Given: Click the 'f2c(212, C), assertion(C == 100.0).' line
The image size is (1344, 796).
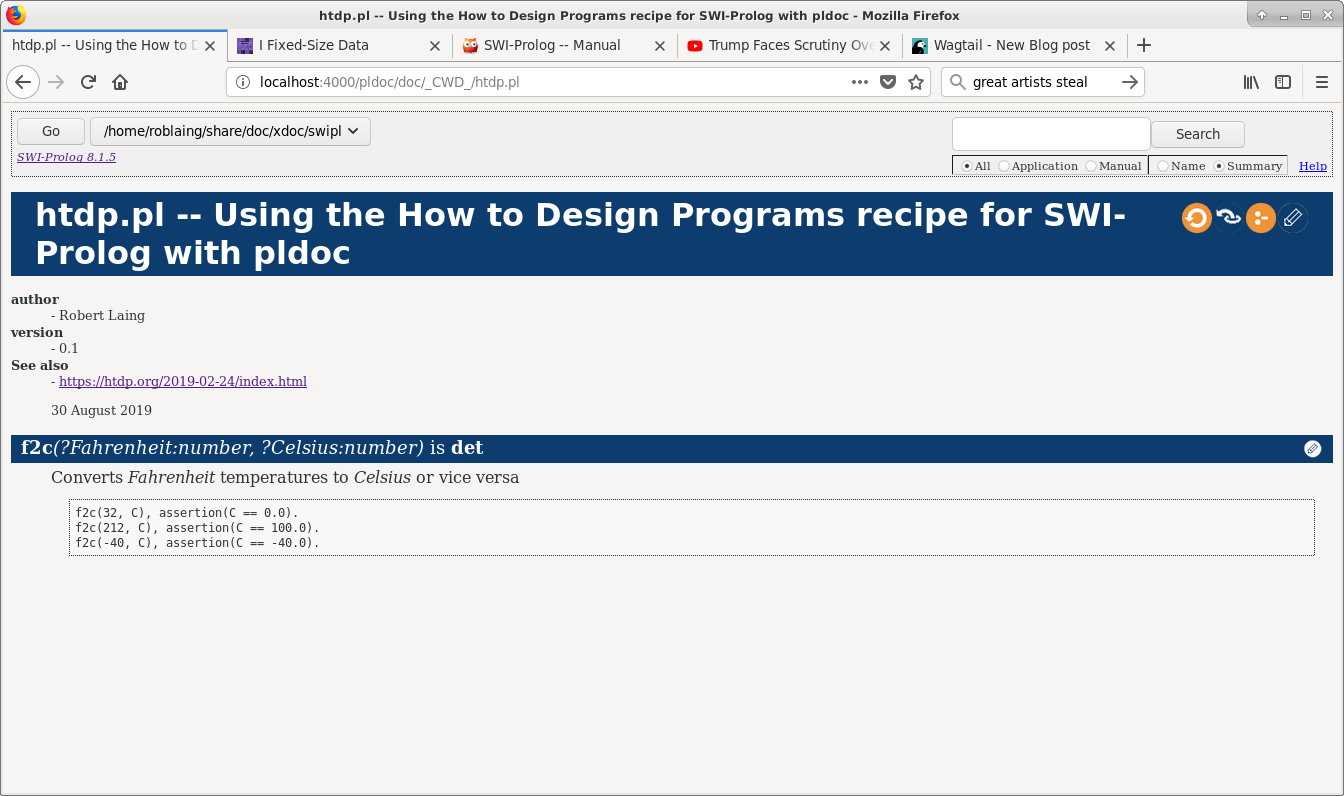Looking at the screenshot, I should [198, 528].
